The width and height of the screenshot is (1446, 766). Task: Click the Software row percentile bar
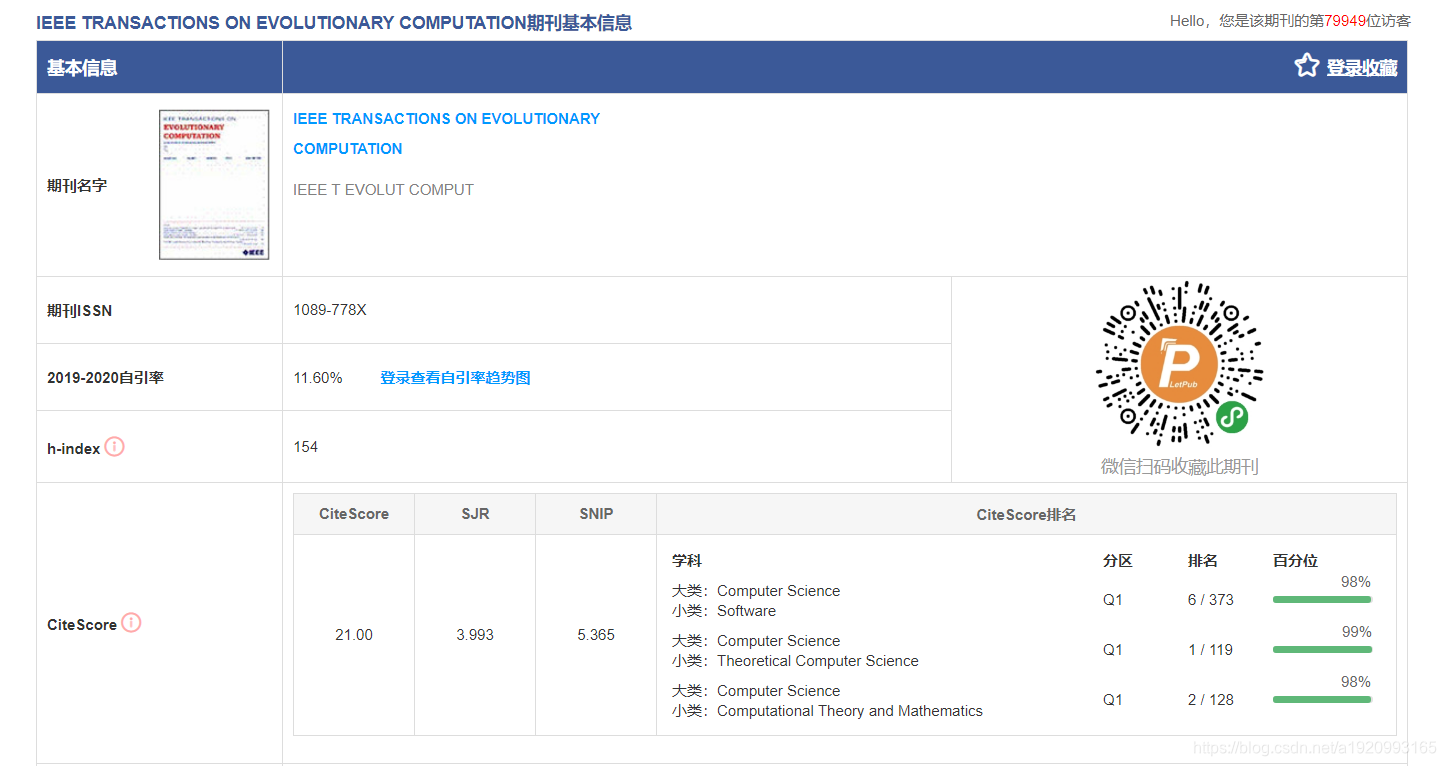1322,599
